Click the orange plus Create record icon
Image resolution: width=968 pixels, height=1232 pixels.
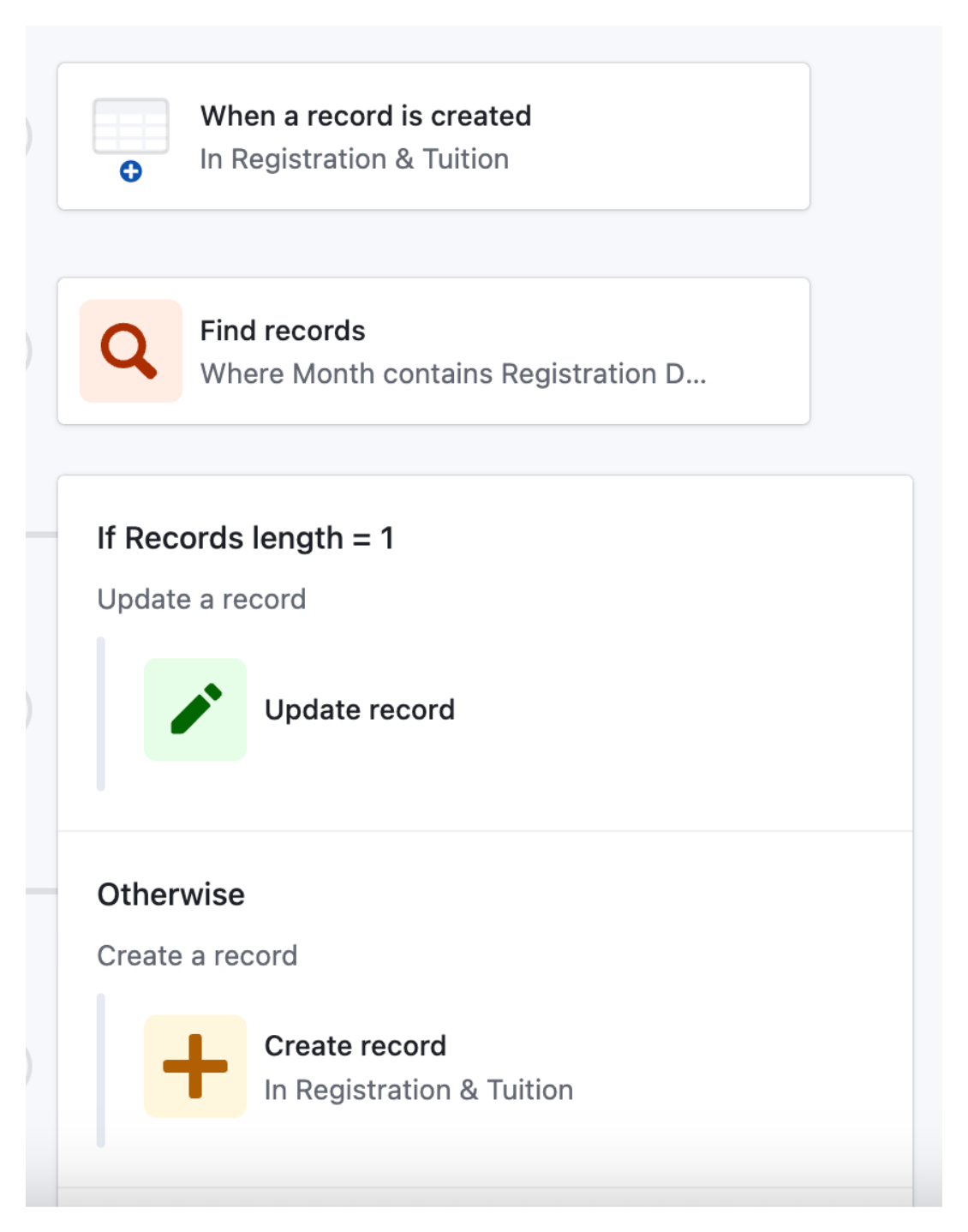click(194, 1067)
